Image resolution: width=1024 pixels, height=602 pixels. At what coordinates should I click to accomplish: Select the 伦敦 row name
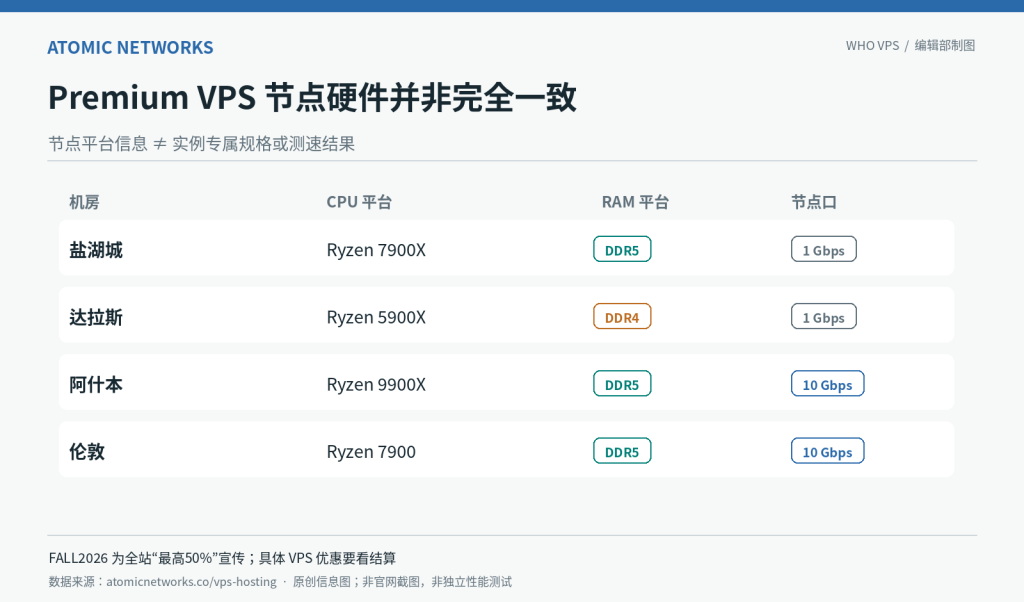(x=87, y=452)
